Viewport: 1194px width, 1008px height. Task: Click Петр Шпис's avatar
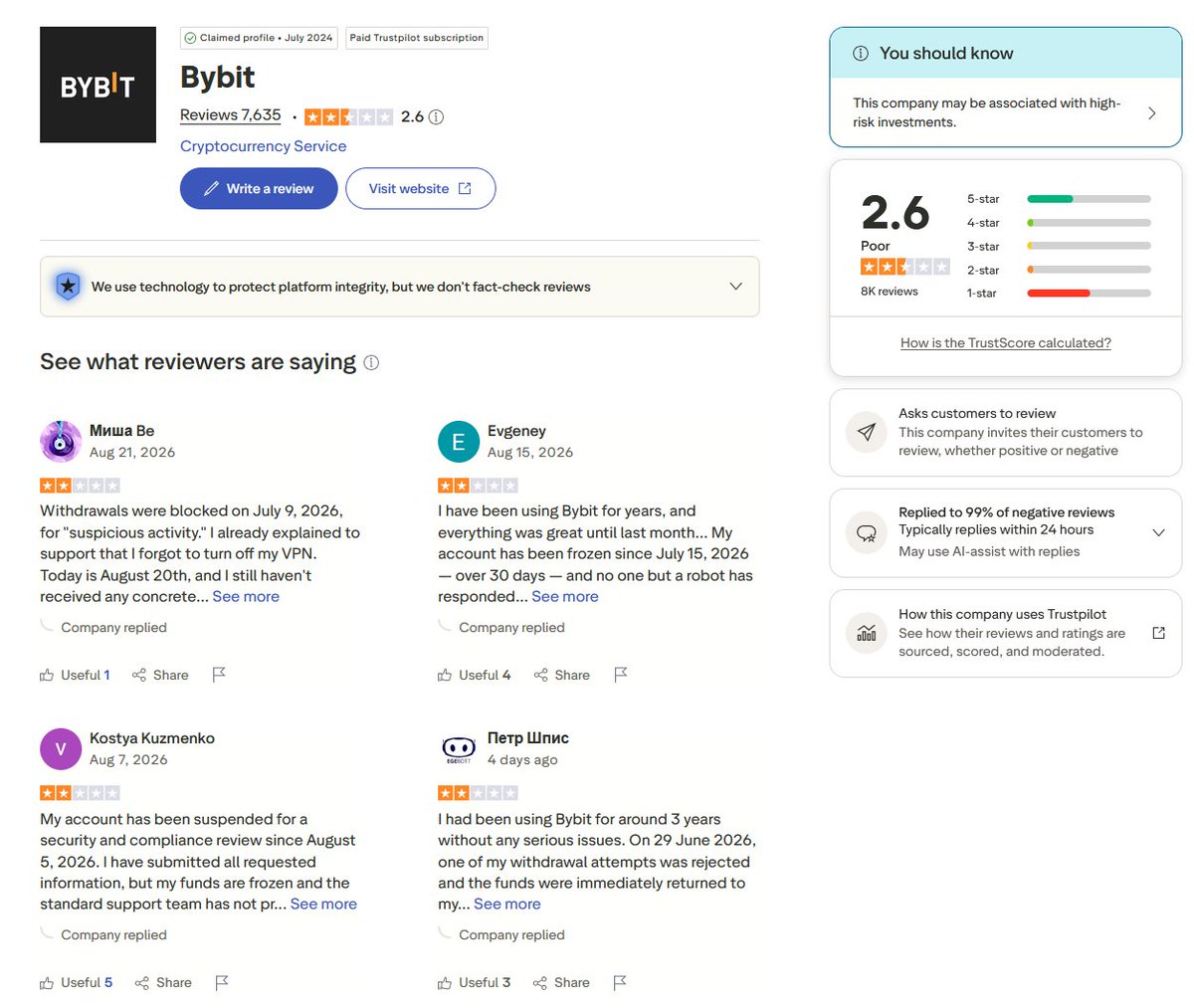click(459, 748)
